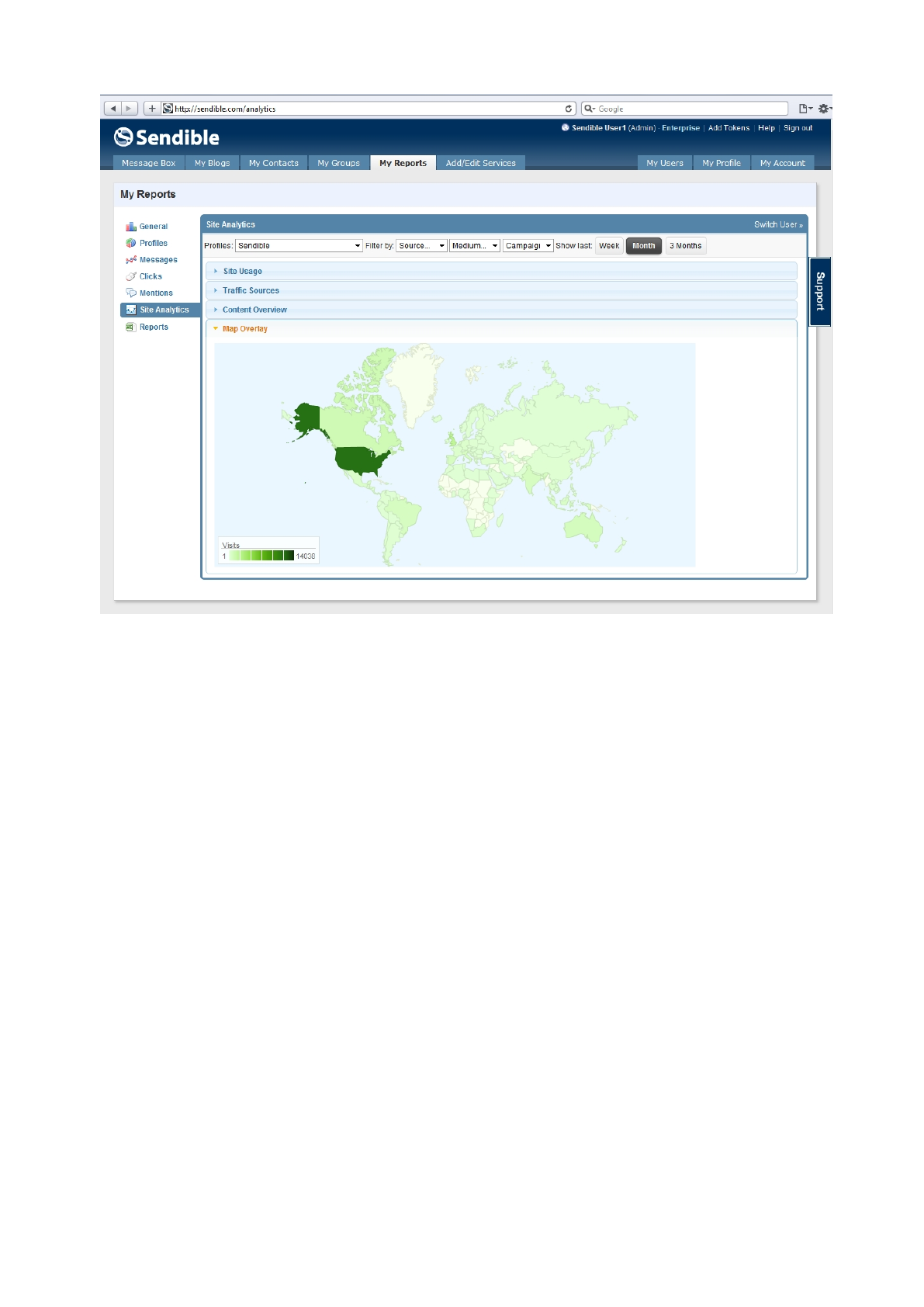Collapse the Map Overlay section
Viewport: 924px width, 1307px height.
(501, 329)
